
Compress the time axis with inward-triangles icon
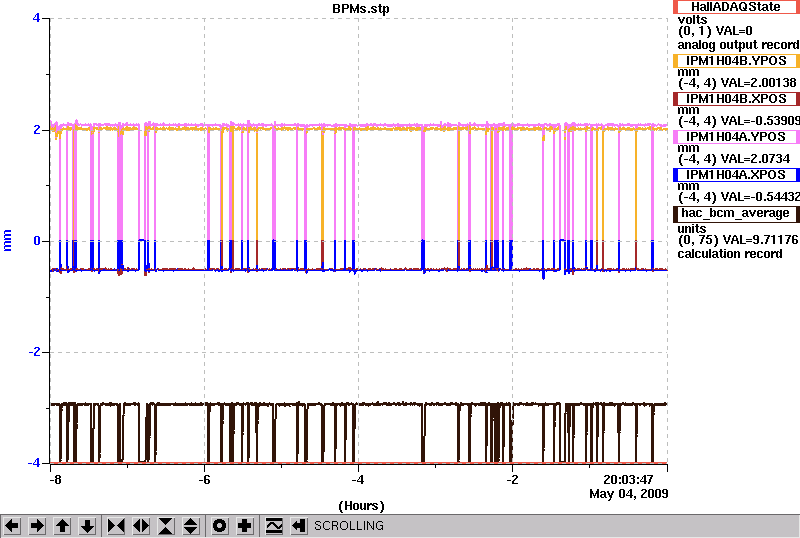116,526
